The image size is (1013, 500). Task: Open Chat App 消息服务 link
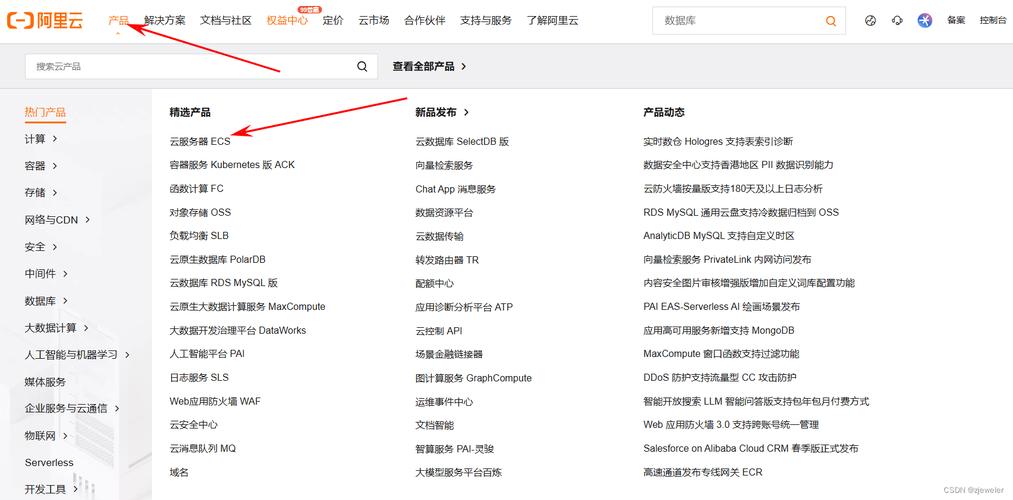(455, 189)
